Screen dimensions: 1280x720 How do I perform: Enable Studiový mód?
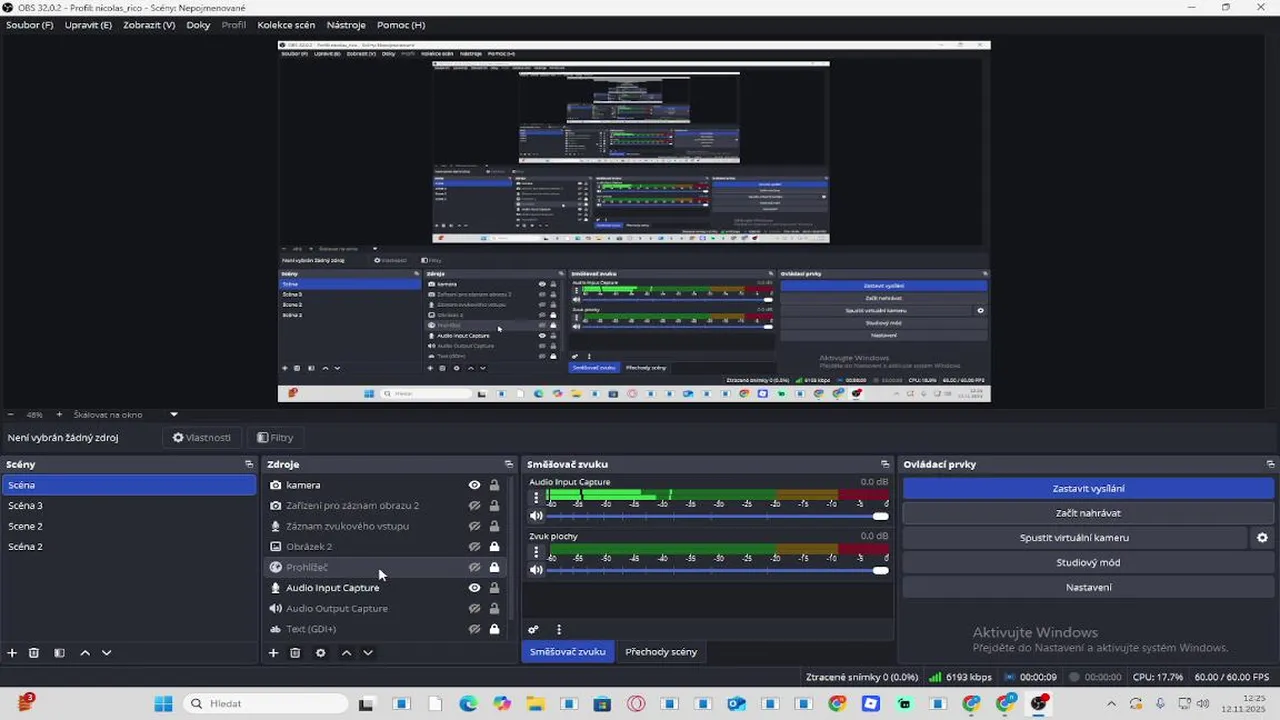tap(1089, 563)
